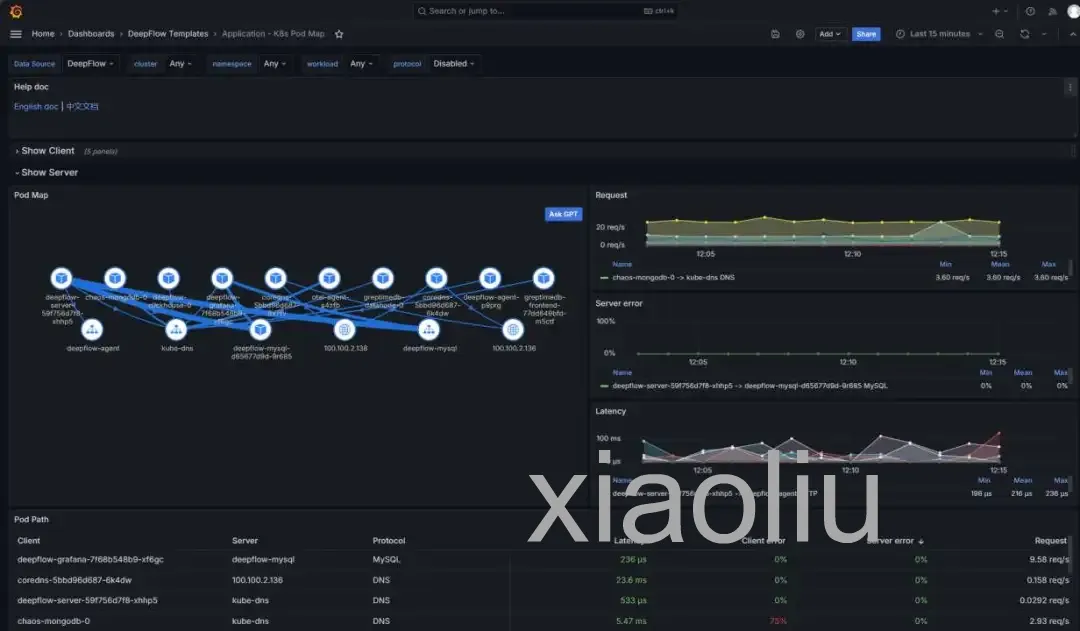Select the deepflow-clickhouse-0 pod node

coord(169,278)
